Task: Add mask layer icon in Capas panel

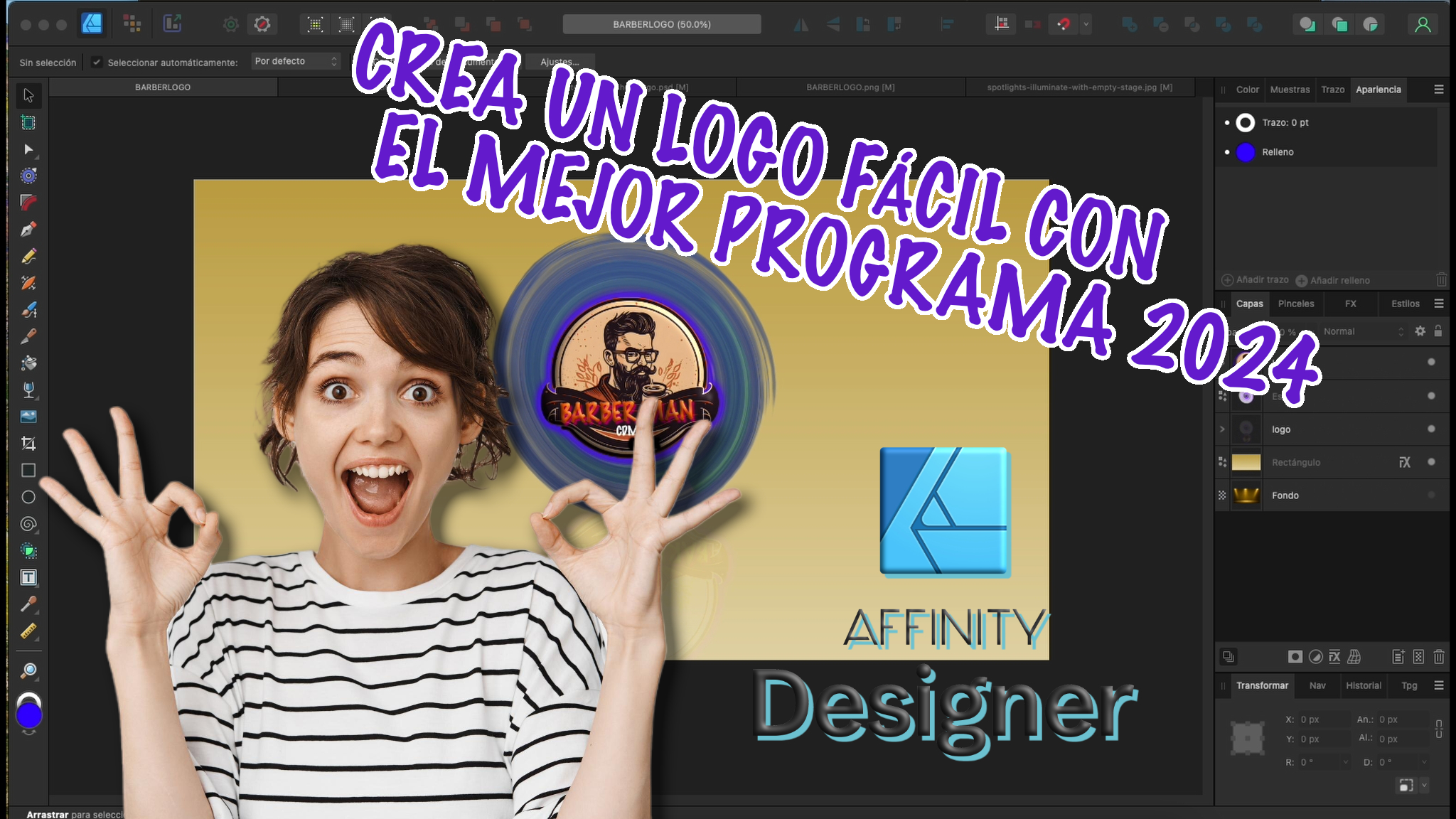Action: coord(1295,657)
